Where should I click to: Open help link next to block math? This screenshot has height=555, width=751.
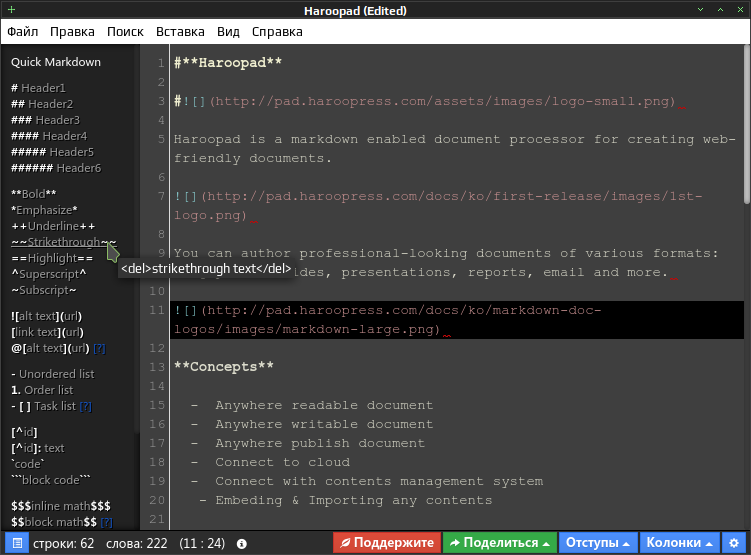(107, 522)
